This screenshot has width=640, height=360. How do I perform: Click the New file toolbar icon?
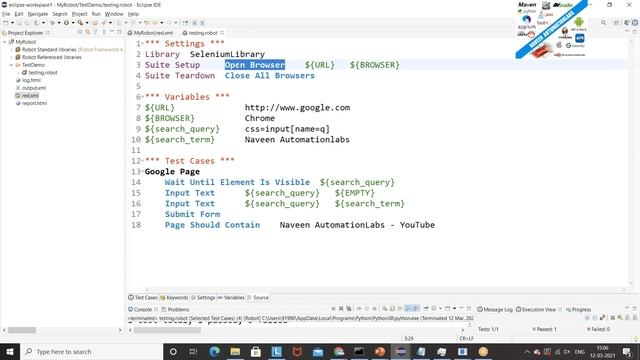coord(5,23)
